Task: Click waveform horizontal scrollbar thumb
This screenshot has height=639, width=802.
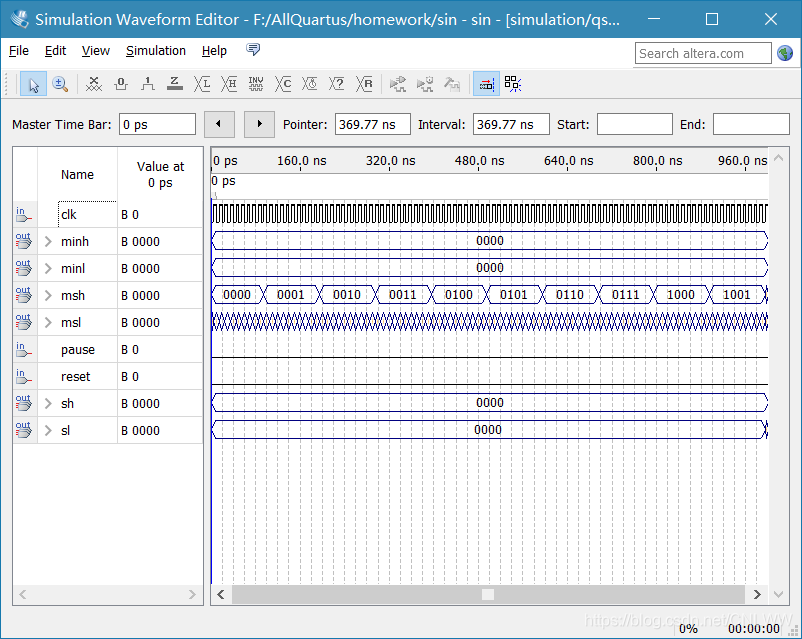Action: (x=488, y=594)
